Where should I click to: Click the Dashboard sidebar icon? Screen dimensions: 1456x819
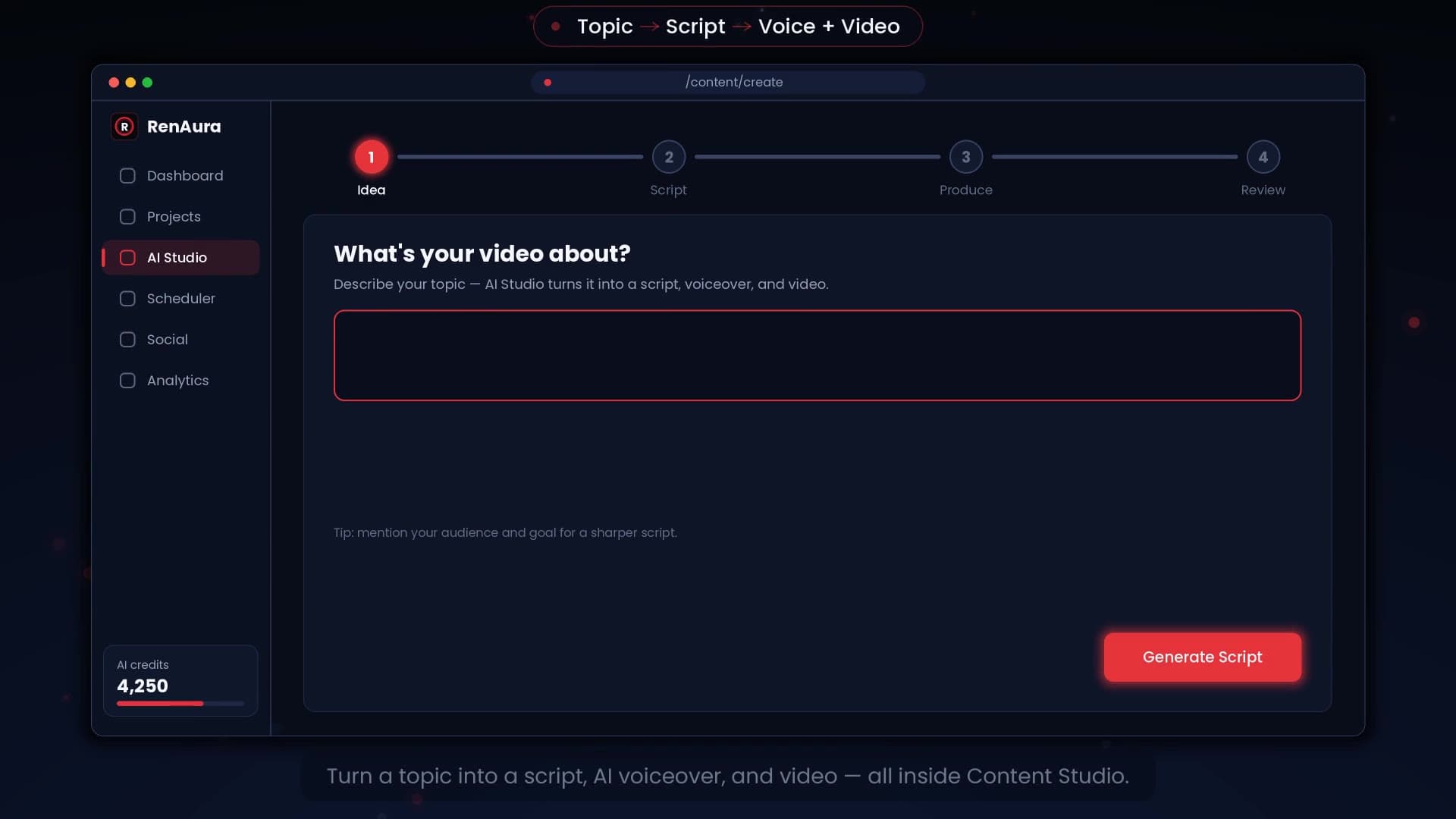[x=127, y=176]
